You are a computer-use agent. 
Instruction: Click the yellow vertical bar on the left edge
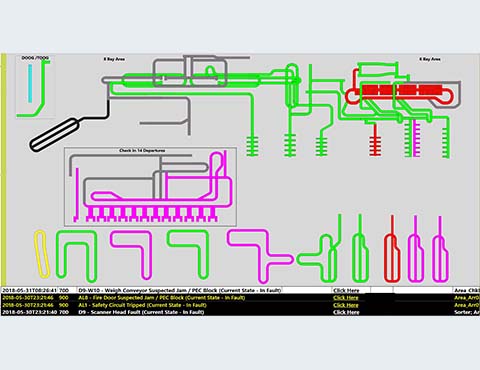pyautogui.click(x=4, y=170)
